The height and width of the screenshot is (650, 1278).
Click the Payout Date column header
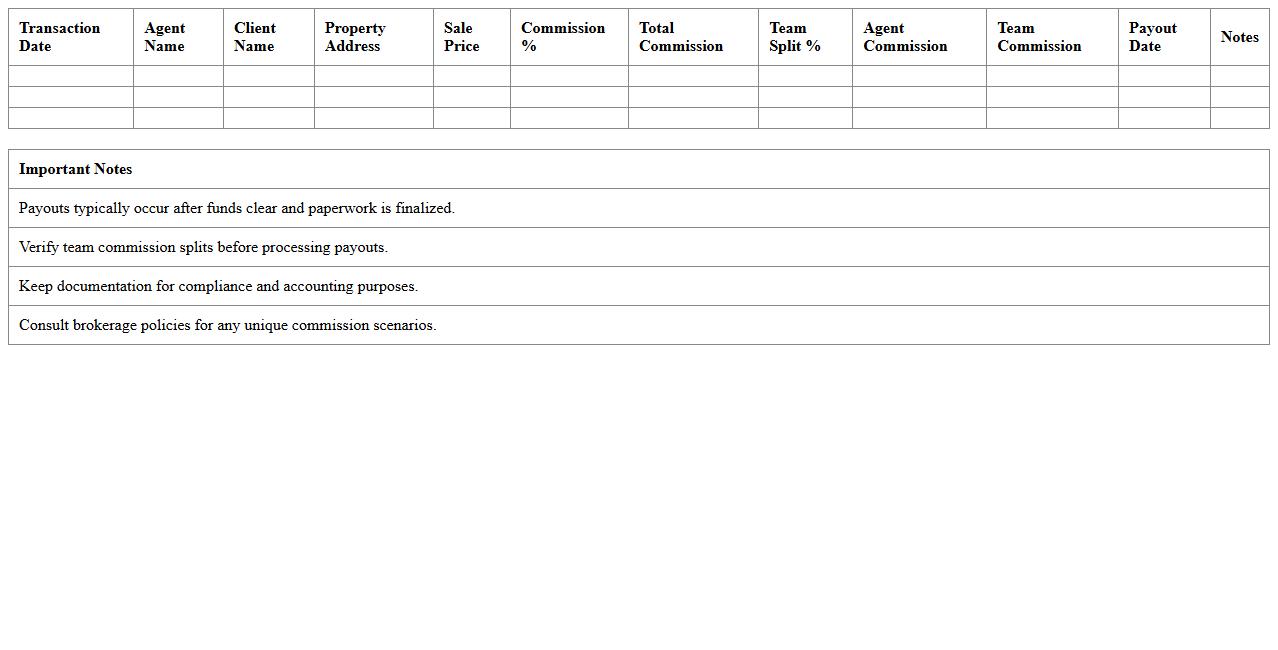[x=1153, y=37]
